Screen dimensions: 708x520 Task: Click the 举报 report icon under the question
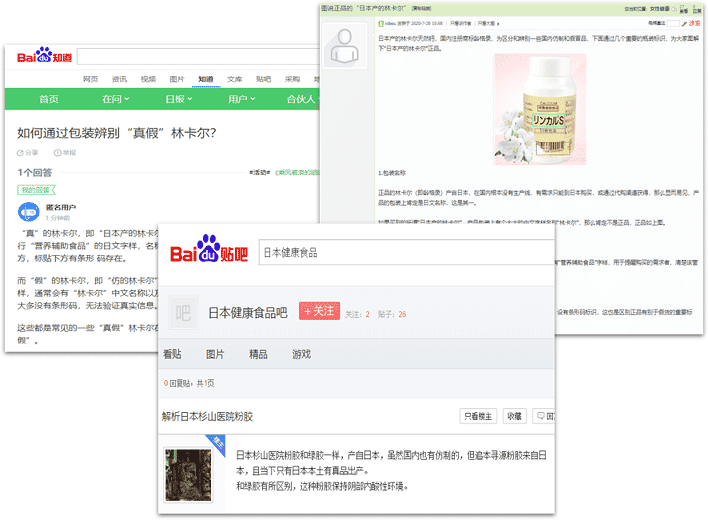pos(63,153)
